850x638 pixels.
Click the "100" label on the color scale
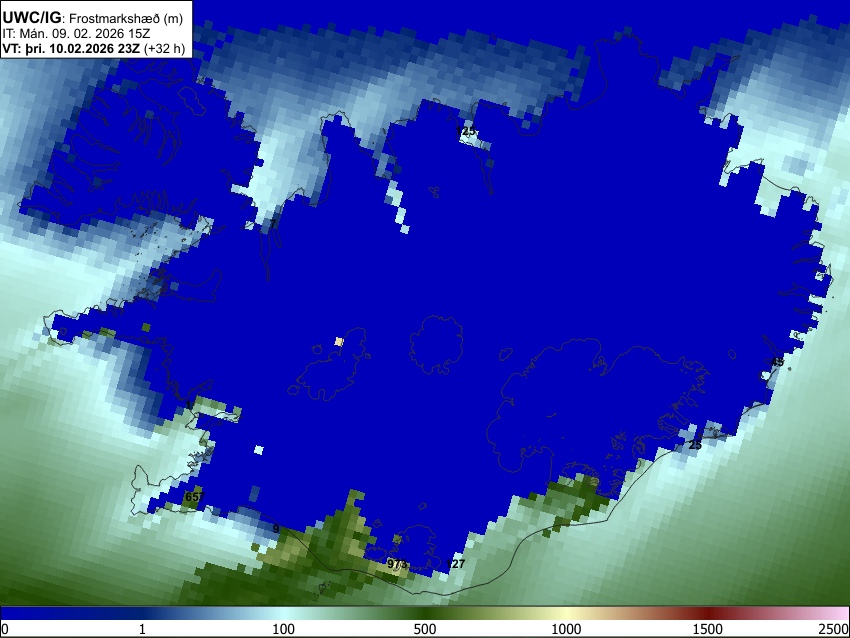click(283, 629)
